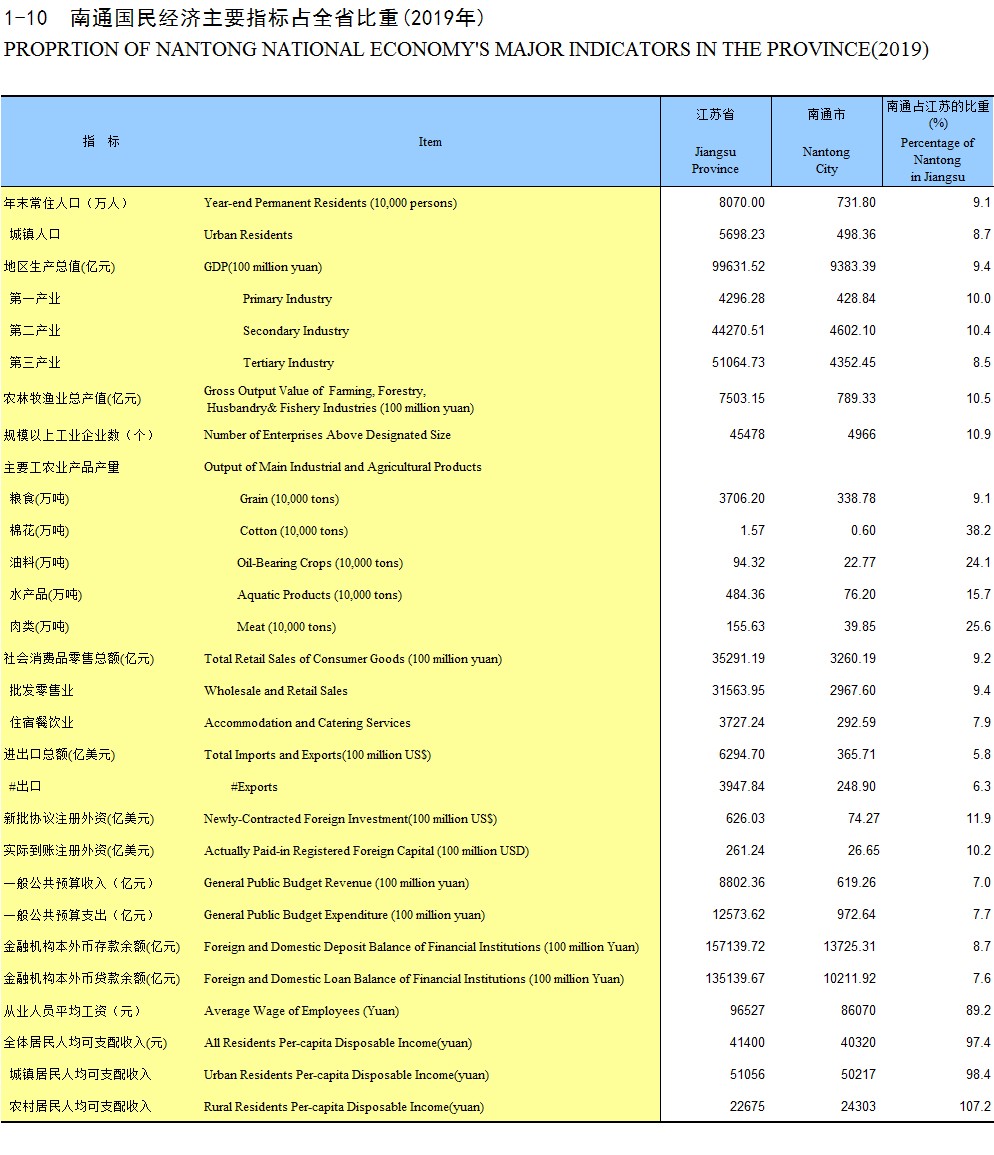Click 'Urban Residents Per-capita Disposable Income' label
This screenshot has height=1155, width=994.
tap(346, 1075)
